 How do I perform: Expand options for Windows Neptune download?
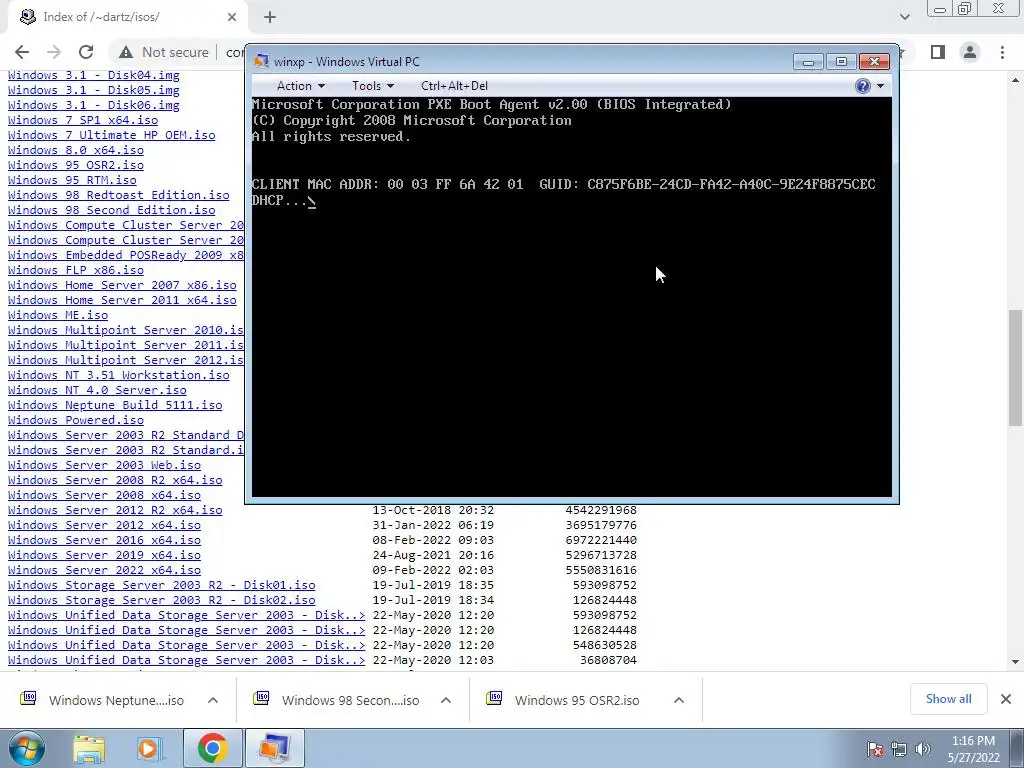(213, 700)
